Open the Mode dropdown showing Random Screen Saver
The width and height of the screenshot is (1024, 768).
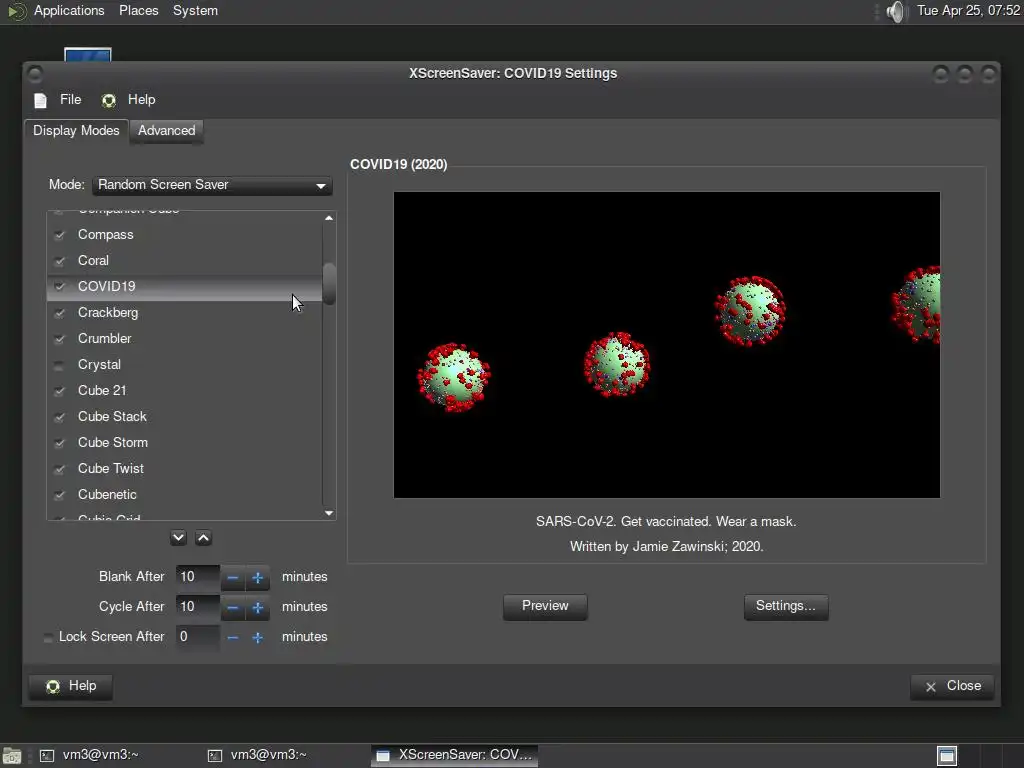(212, 185)
